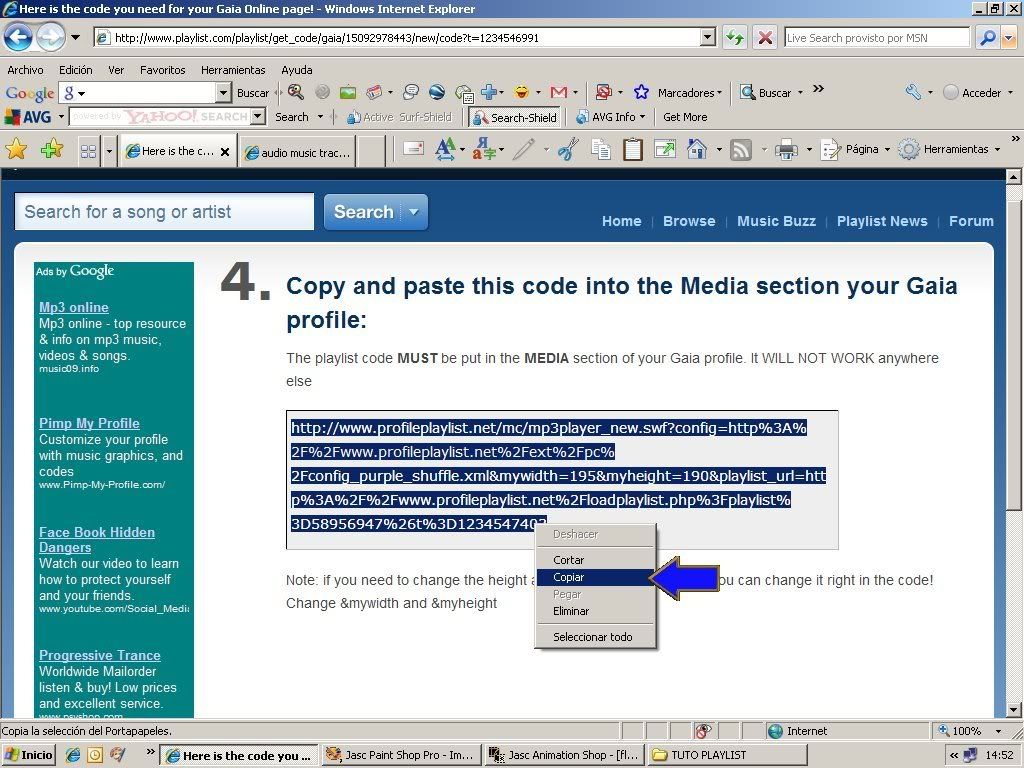Open the Quick Tabs grid icon
Image resolution: width=1024 pixels, height=768 pixels.
[x=88, y=152]
